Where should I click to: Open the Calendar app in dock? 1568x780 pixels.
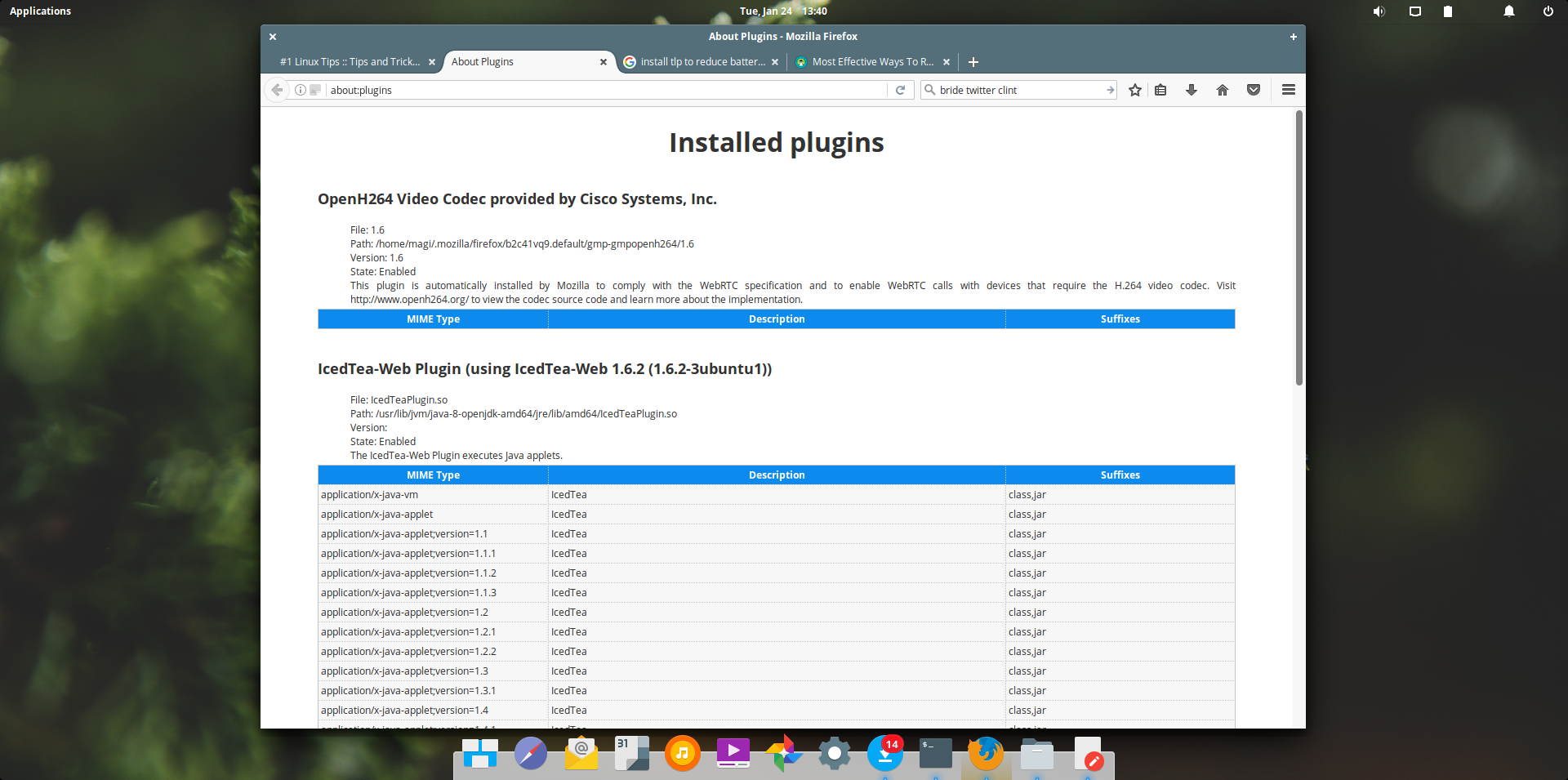click(632, 753)
